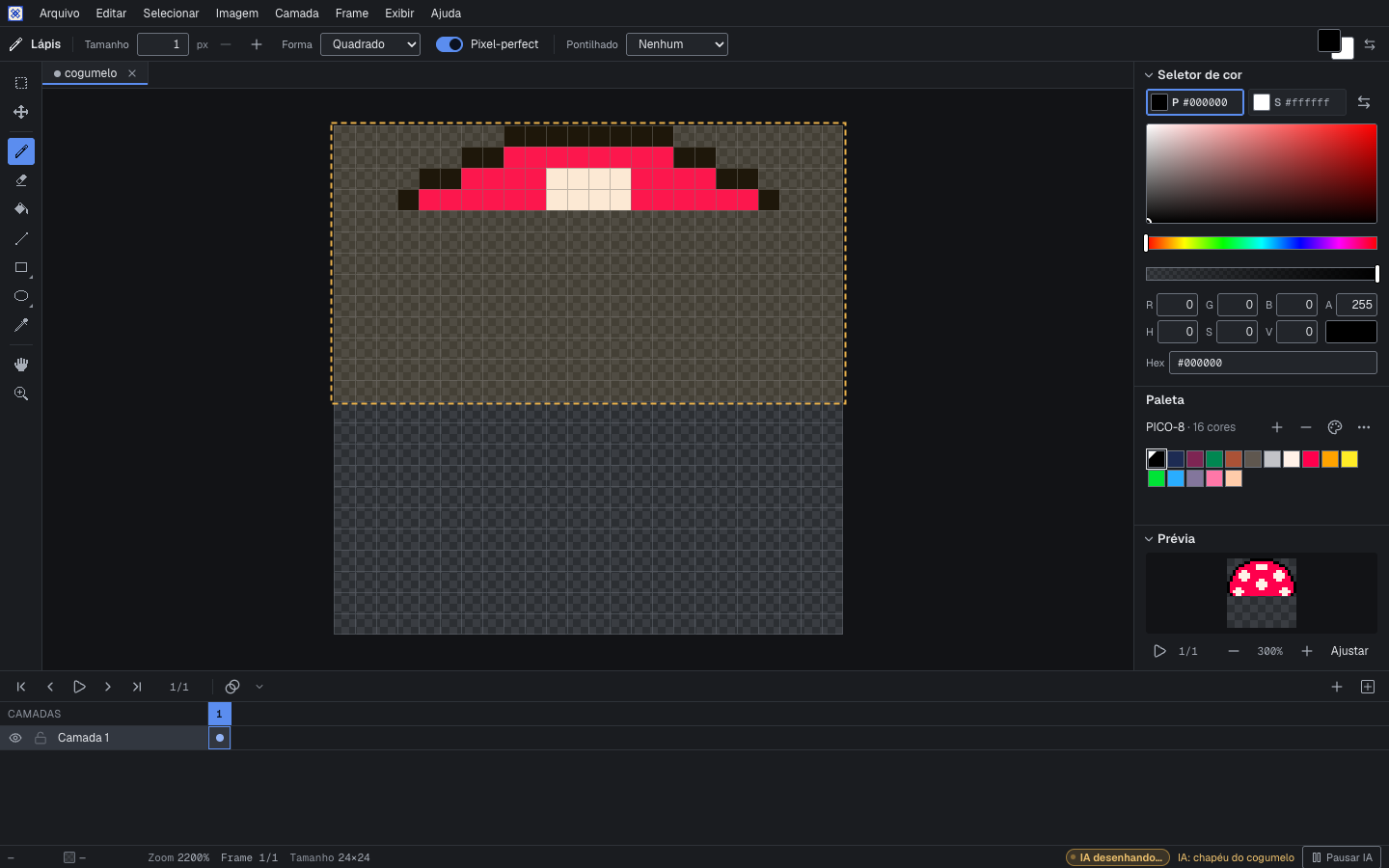Viewport: 1389px width, 868px height.
Task: Click Ajustar in the preview panel
Action: click(x=1349, y=651)
